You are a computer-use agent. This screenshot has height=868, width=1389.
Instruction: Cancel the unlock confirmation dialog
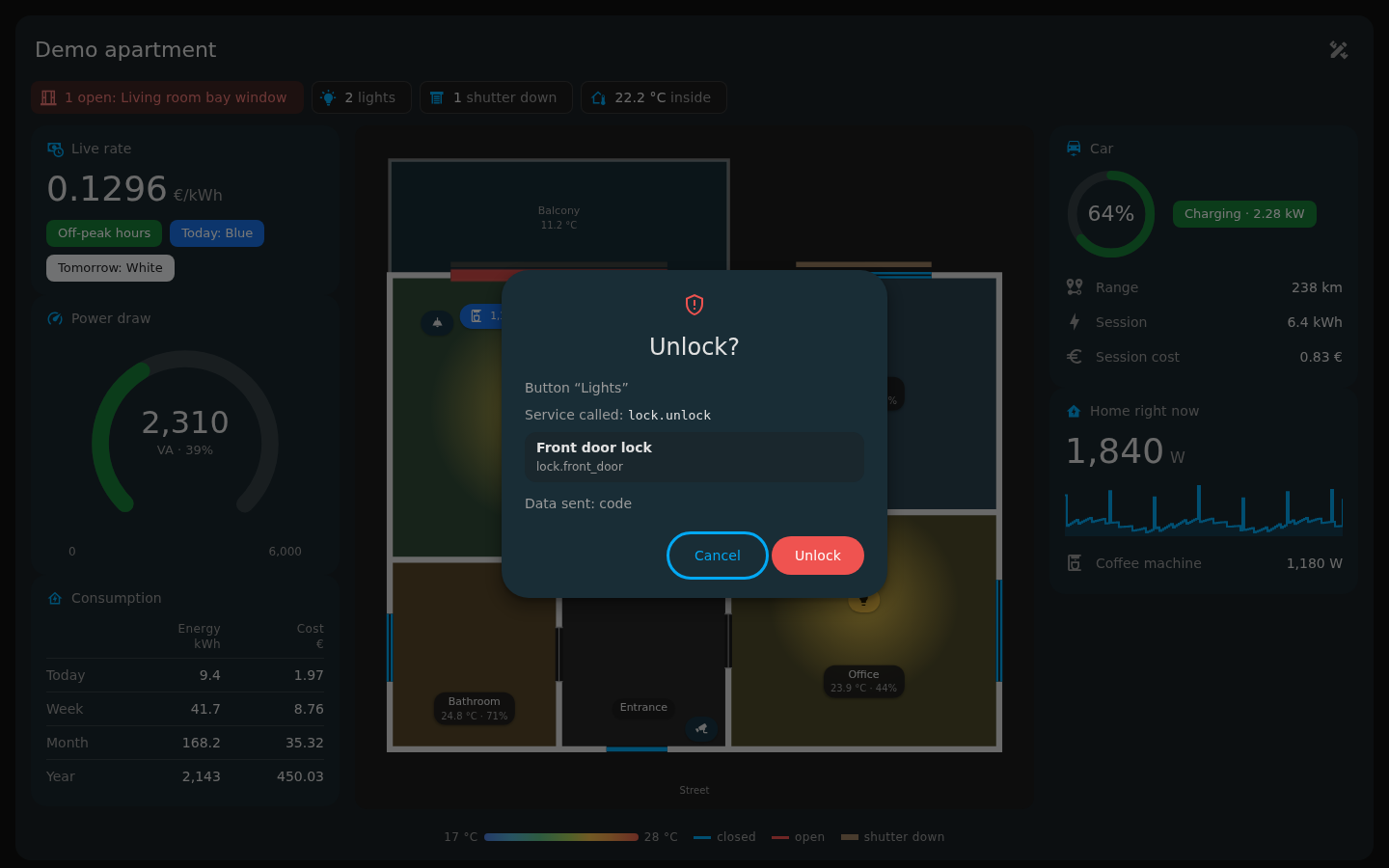[x=718, y=556]
